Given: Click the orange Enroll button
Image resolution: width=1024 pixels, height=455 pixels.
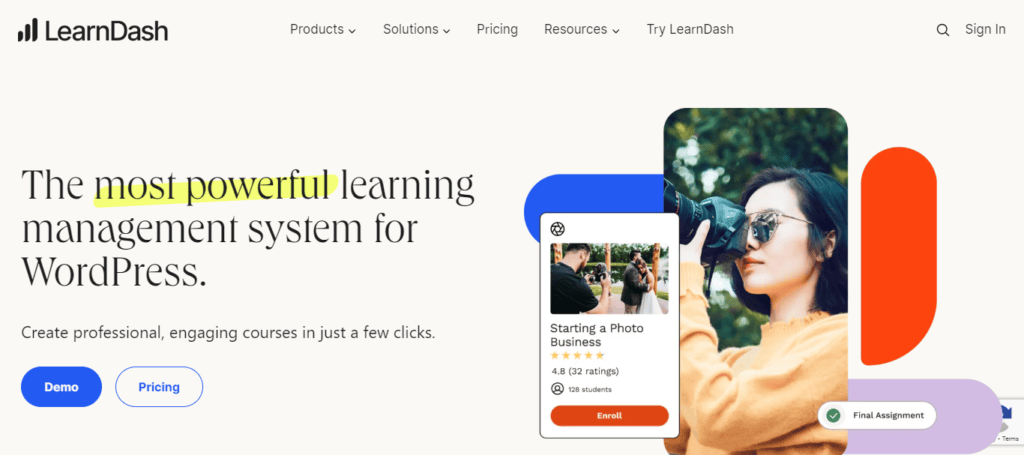Looking at the screenshot, I should [x=609, y=416].
